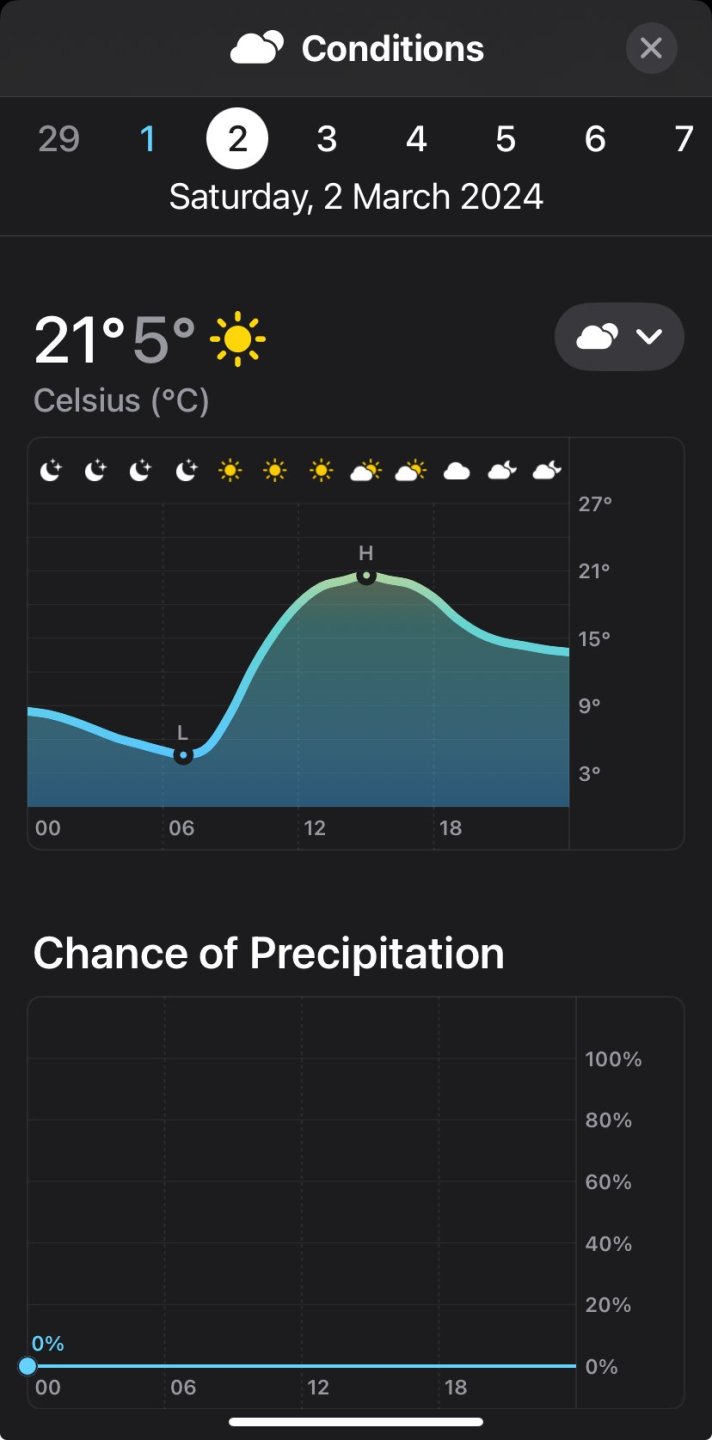The width and height of the screenshot is (712, 1440).
Task: Tap the first sunny hourly icon
Action: [x=230, y=470]
